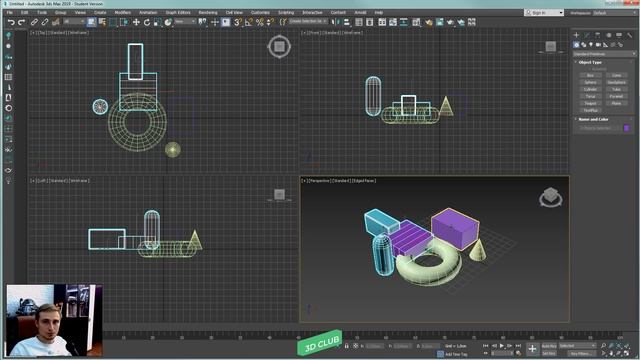This screenshot has width=640, height=360.
Task: Click the Go to Start playback button
Action: point(486,346)
